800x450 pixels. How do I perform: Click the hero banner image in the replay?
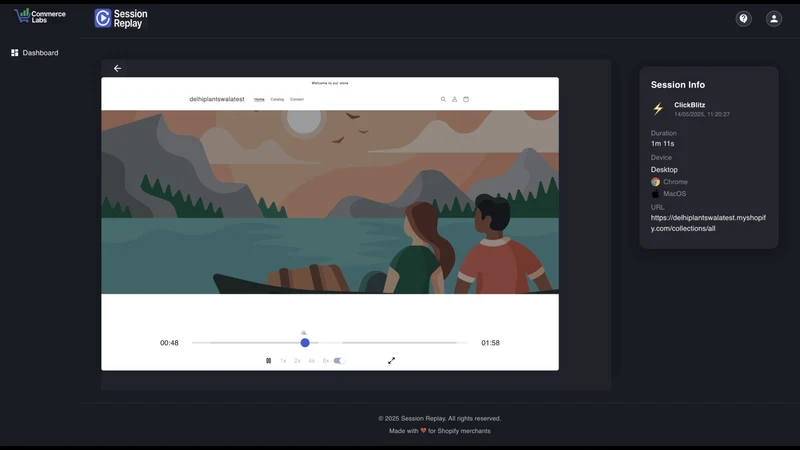pos(330,202)
